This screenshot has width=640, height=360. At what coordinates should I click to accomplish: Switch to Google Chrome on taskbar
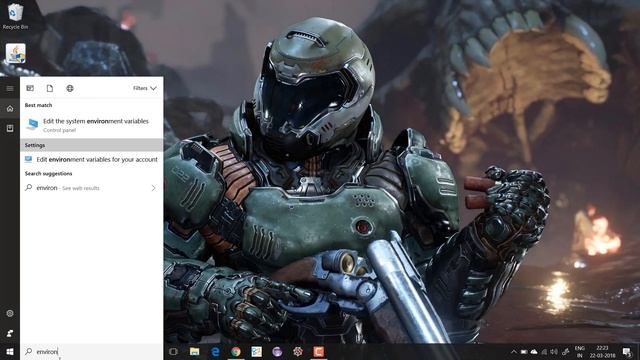coord(236,351)
